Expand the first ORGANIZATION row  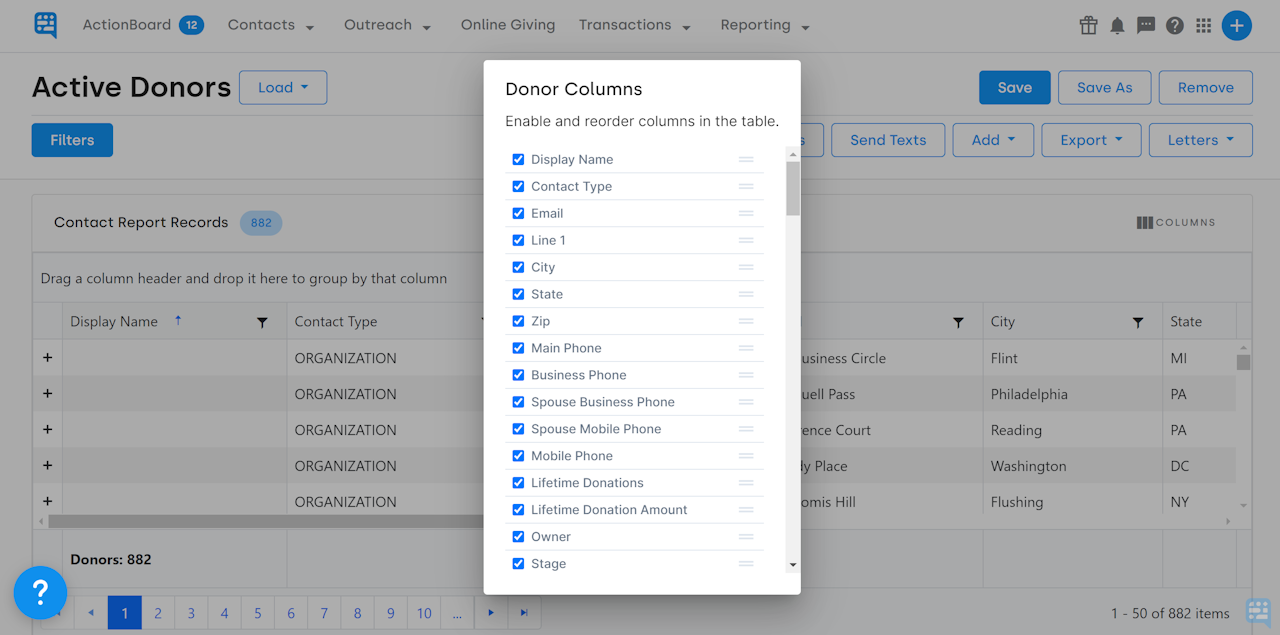(x=47, y=357)
